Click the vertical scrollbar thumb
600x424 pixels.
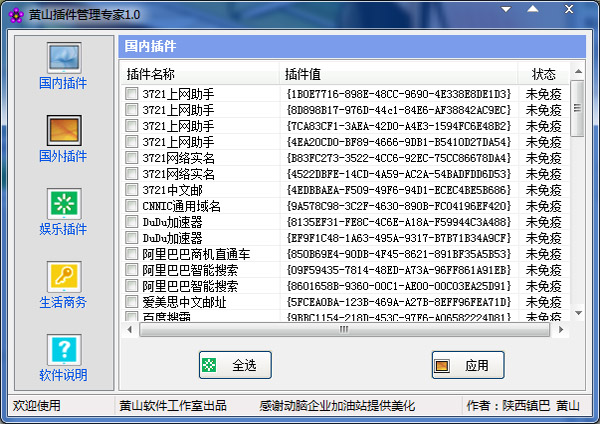pyautogui.click(x=577, y=108)
